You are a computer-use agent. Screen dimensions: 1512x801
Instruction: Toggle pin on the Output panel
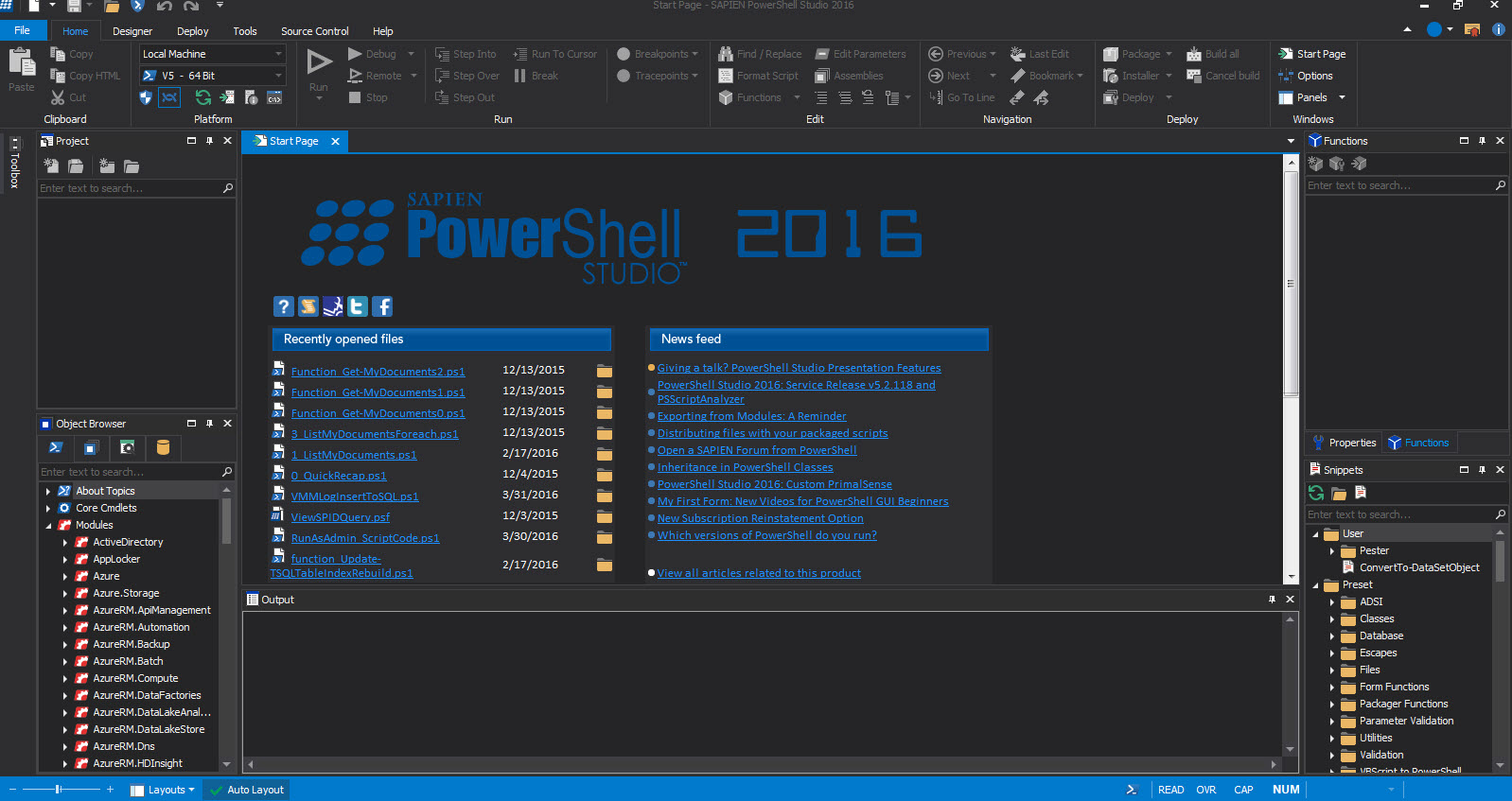pyautogui.click(x=1272, y=599)
